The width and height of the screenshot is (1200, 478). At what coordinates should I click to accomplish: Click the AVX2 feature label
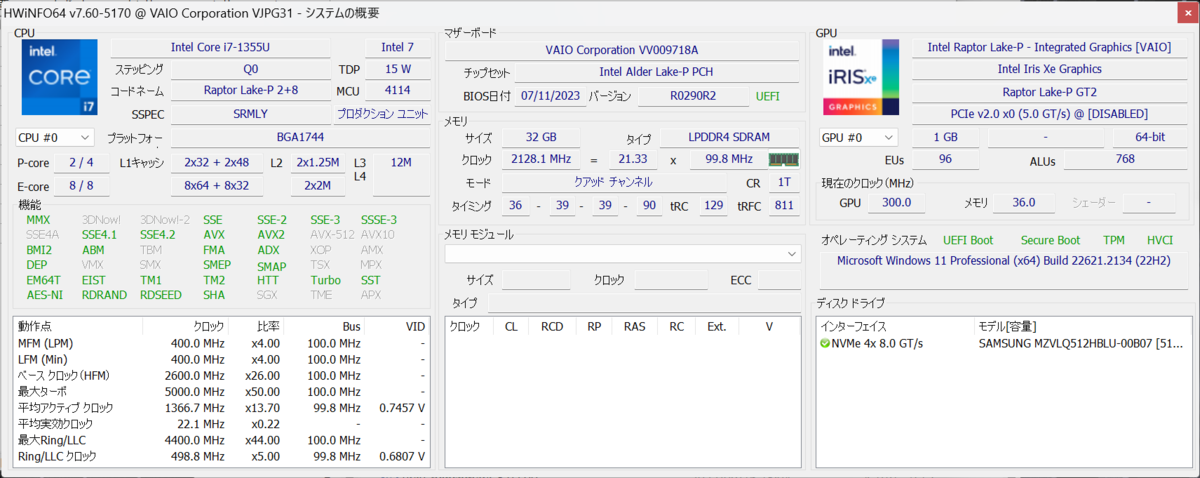[270, 235]
